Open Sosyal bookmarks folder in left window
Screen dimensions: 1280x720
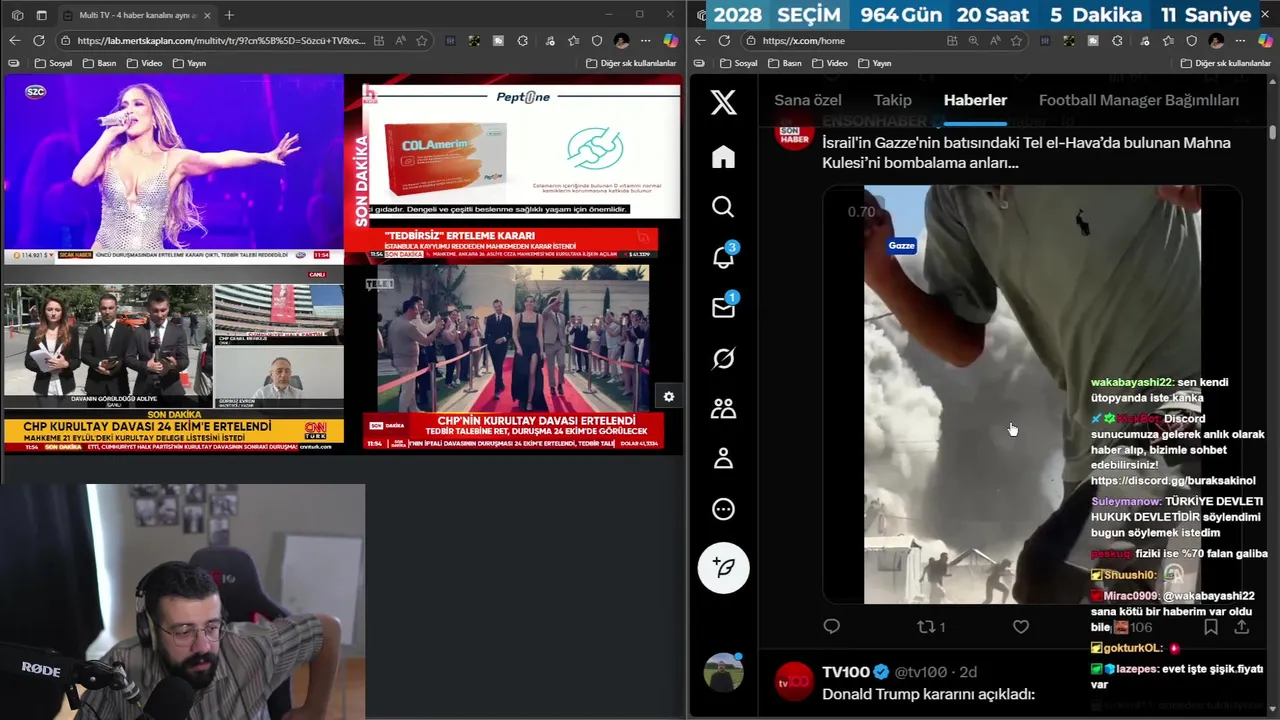(53, 63)
